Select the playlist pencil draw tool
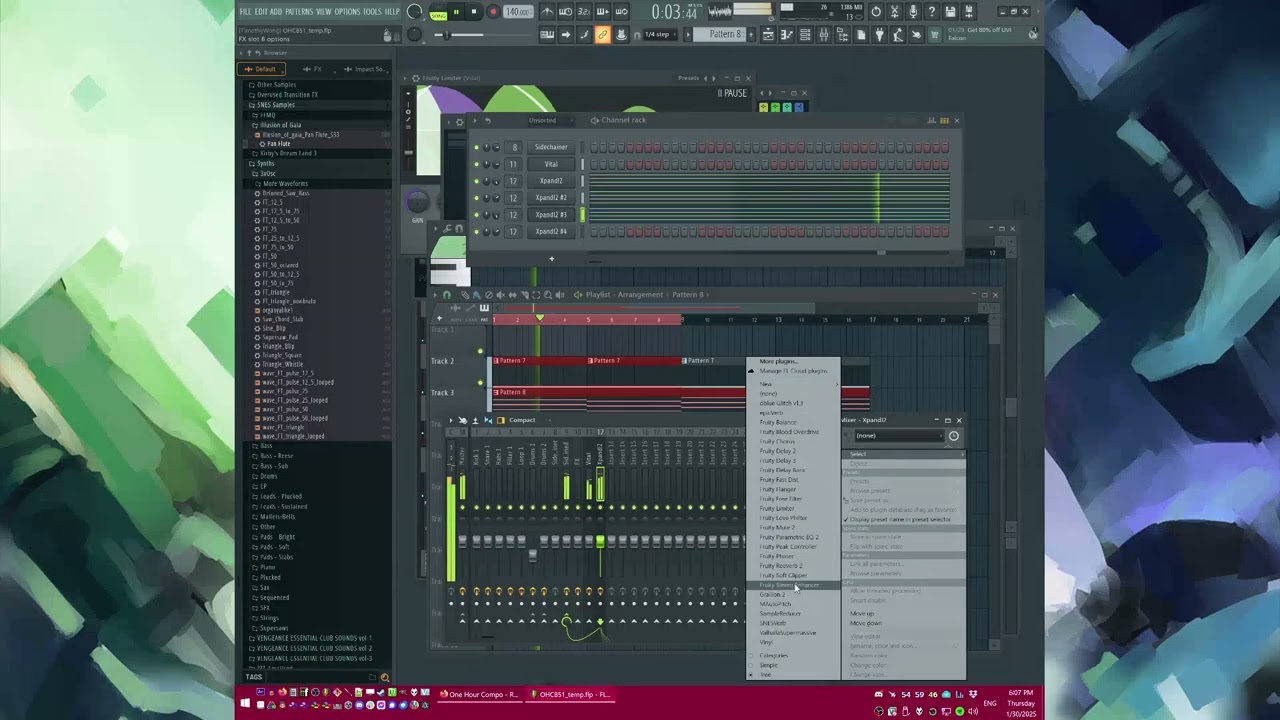Viewport: 1280px width, 720px height. [464, 295]
